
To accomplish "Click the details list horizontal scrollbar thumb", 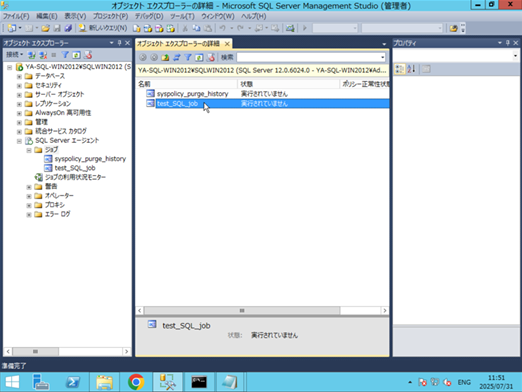I will click(242, 311).
